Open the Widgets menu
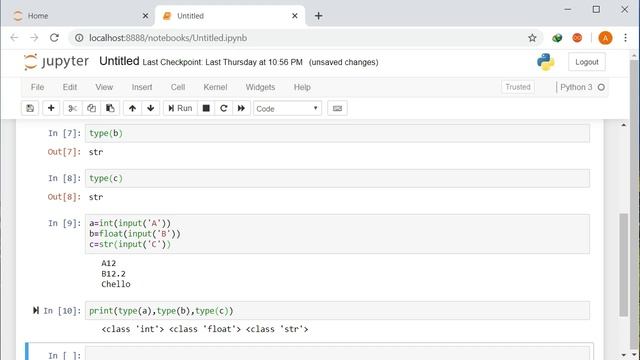The image size is (640, 360). click(x=260, y=87)
